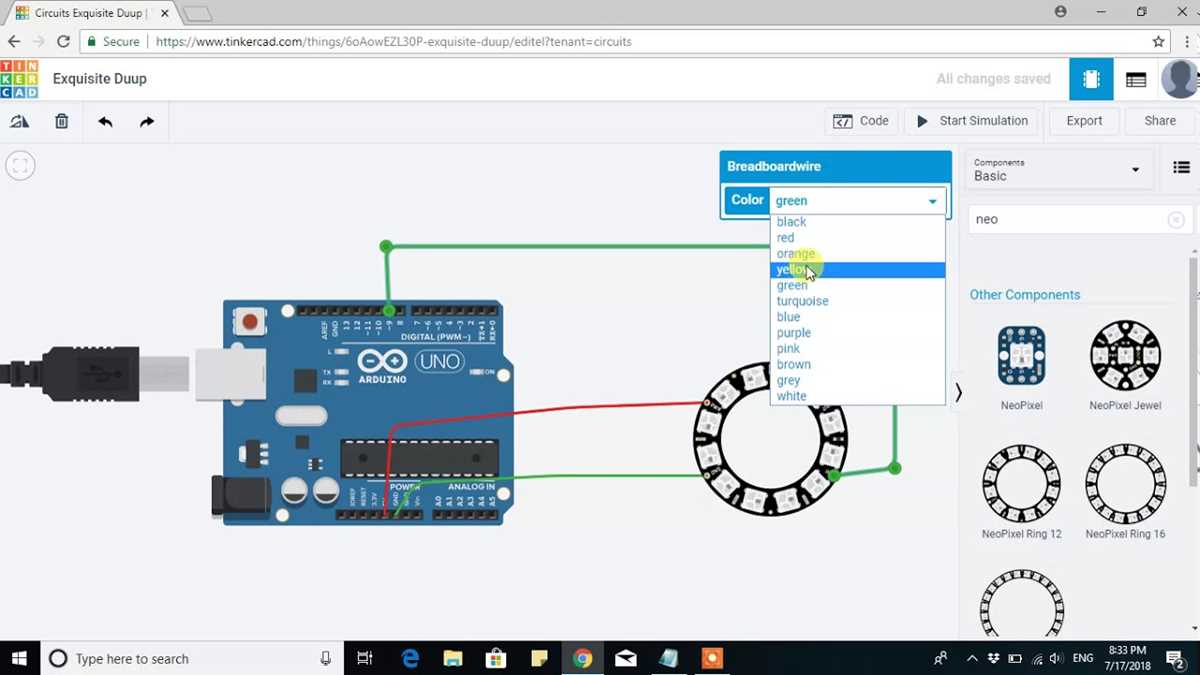
Task: Choose red wire color
Action: click(x=858, y=238)
